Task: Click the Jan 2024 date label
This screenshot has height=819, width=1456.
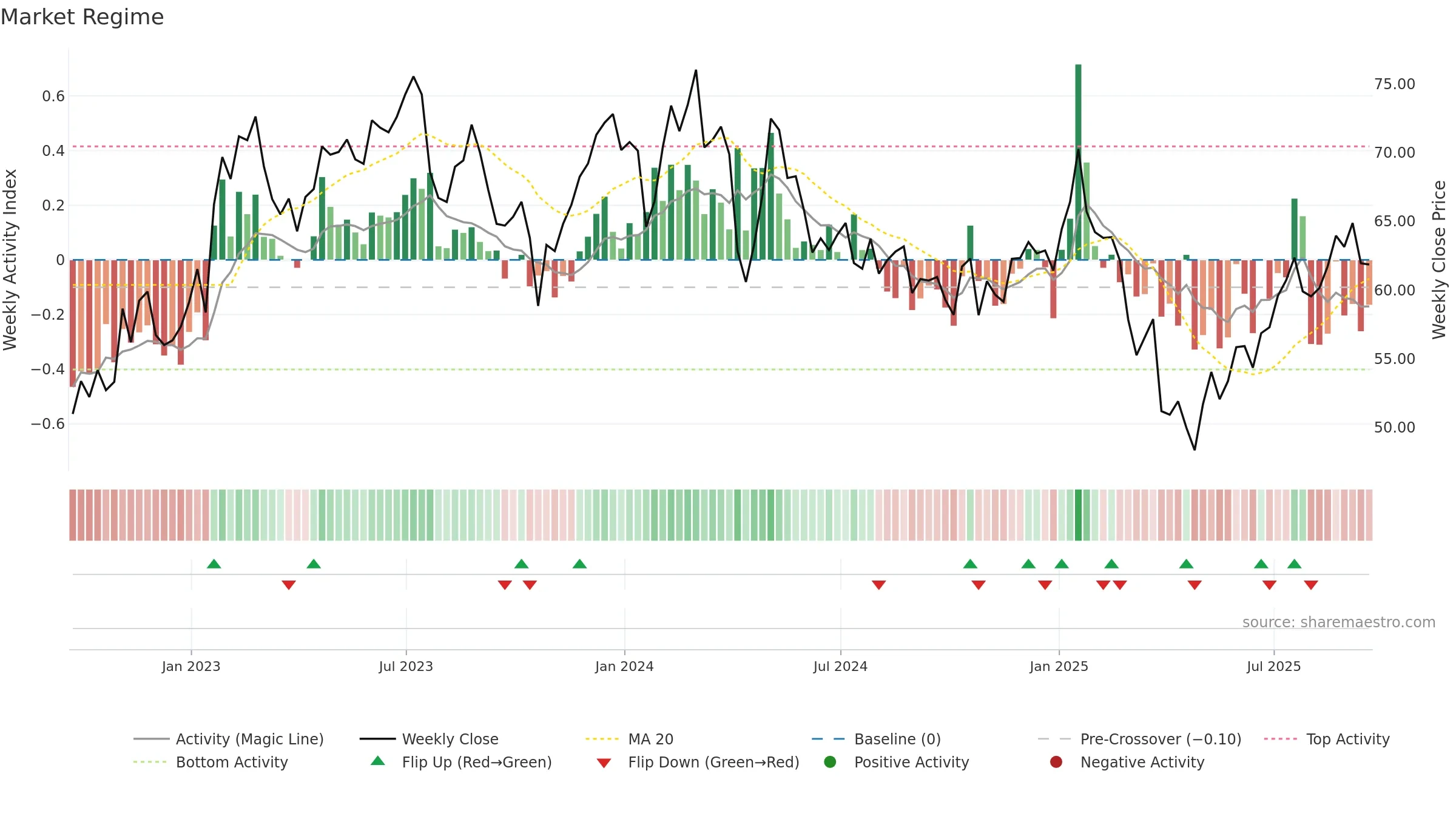Action: (624, 666)
